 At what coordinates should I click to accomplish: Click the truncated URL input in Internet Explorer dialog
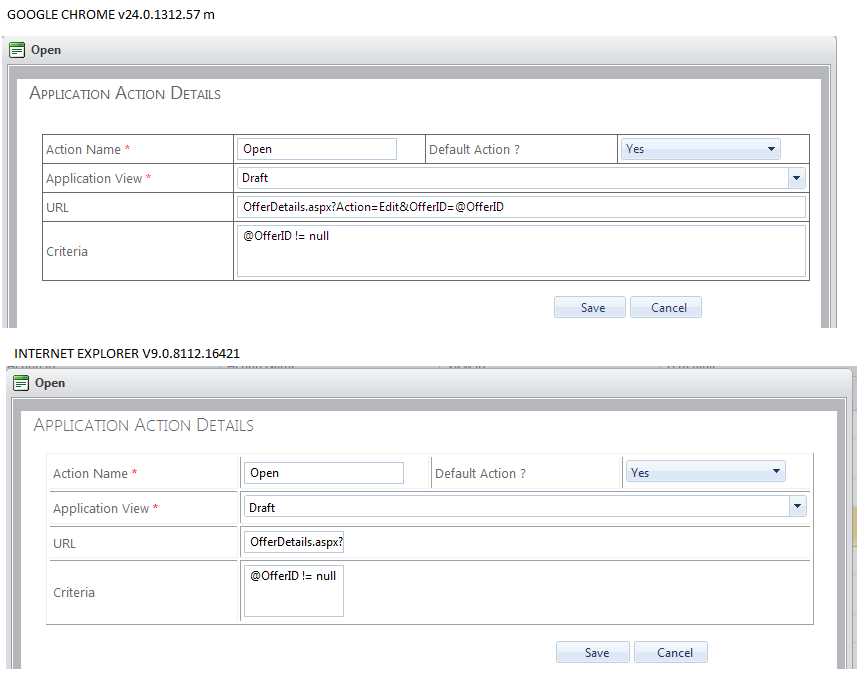(294, 542)
